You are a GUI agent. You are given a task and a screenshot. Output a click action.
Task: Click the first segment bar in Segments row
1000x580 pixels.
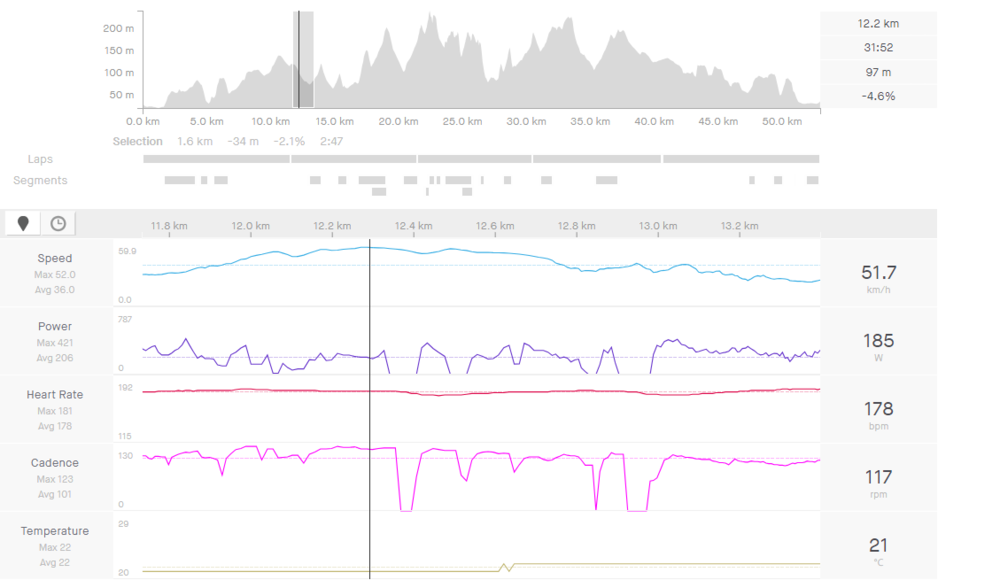click(179, 180)
